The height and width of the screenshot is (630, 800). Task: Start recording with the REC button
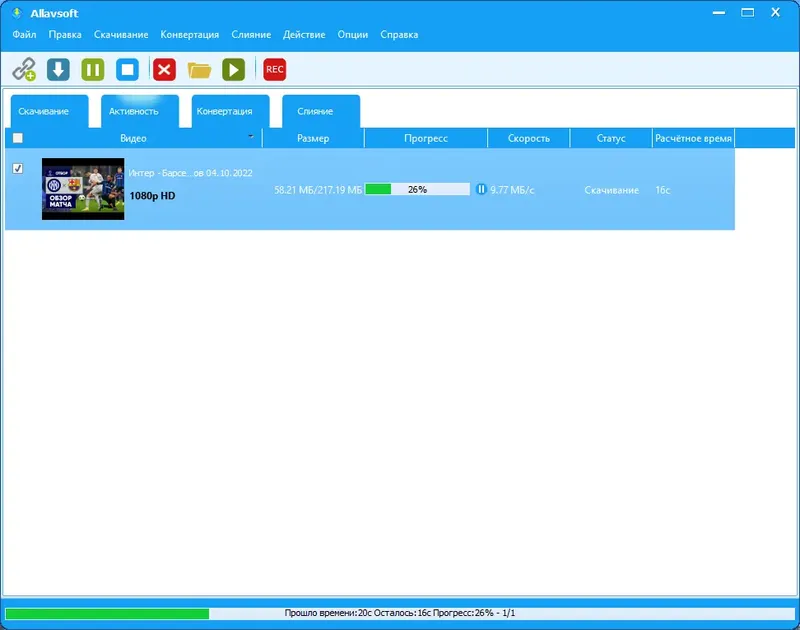click(x=274, y=69)
